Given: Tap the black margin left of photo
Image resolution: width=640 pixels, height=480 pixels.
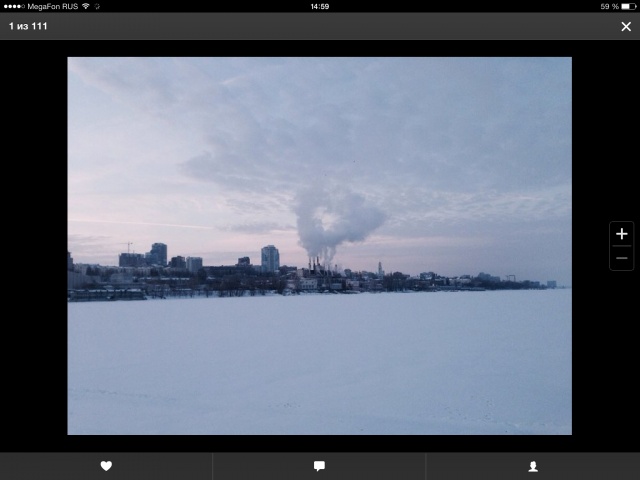Looking at the screenshot, I should tap(33, 250).
